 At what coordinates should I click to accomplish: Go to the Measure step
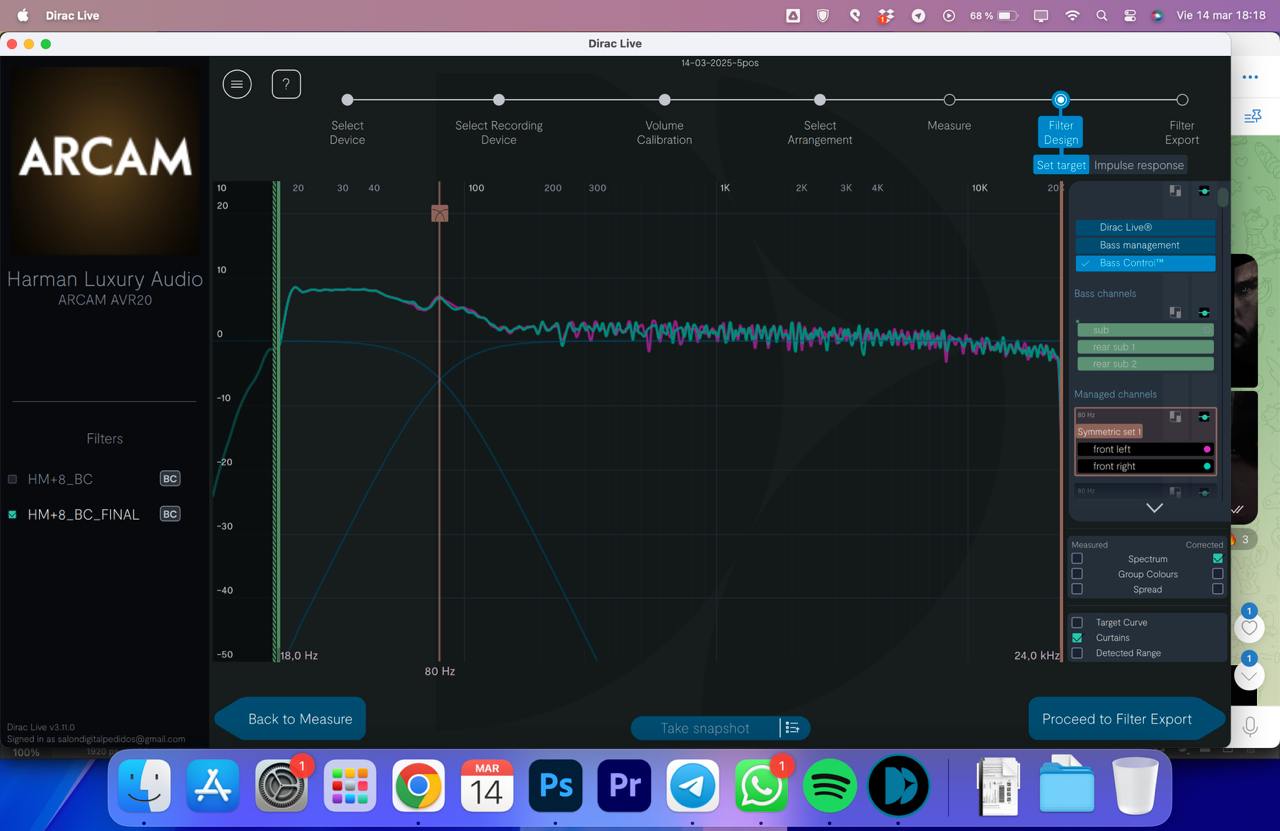coord(949,100)
